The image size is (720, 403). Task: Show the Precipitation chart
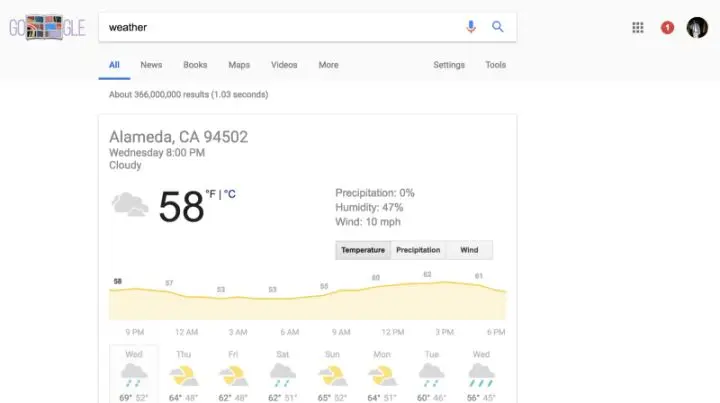pyautogui.click(x=418, y=250)
